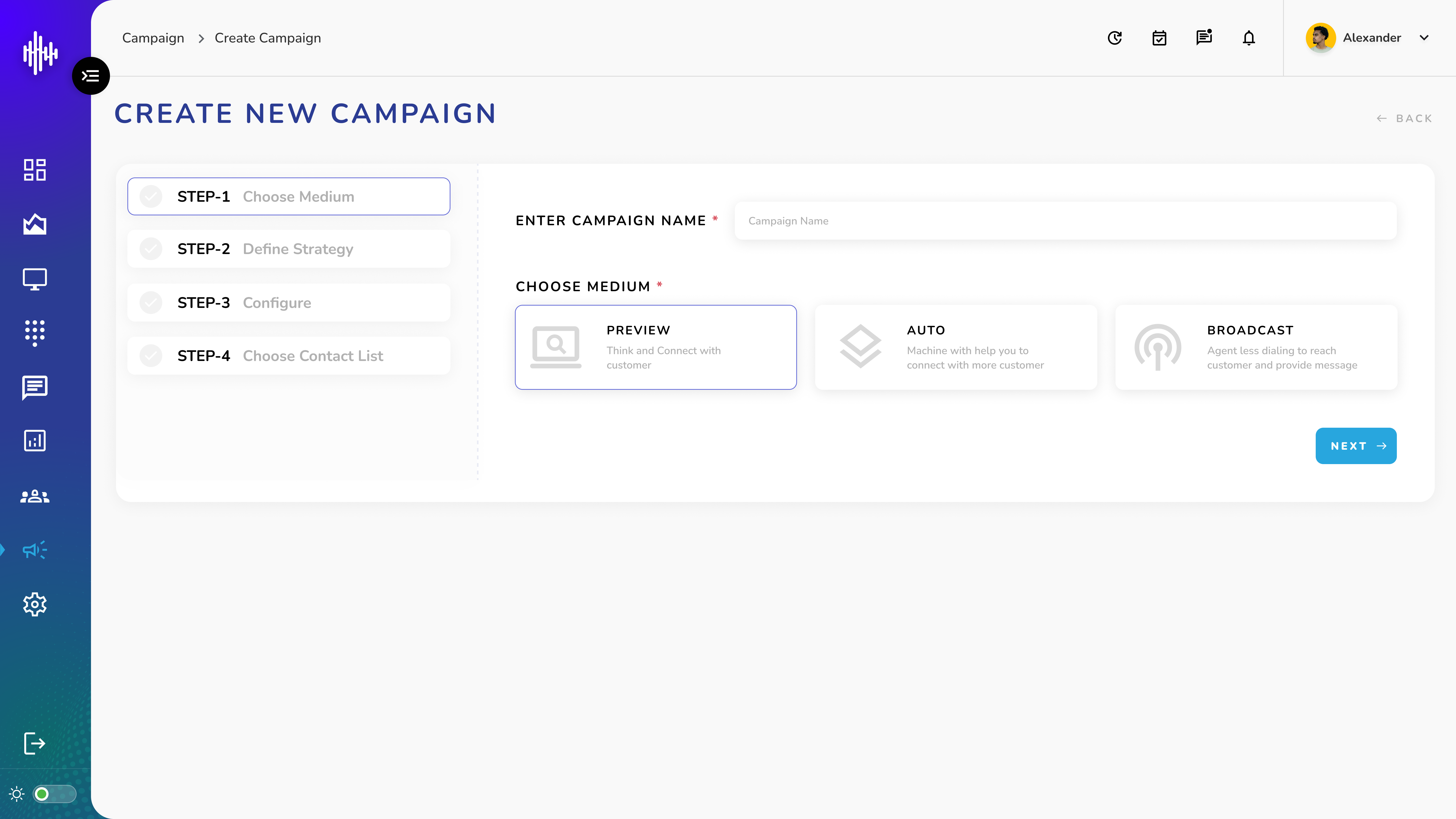Click the Broadcast antenna icon
Screen dimensions: 1456x819
coord(1157,347)
